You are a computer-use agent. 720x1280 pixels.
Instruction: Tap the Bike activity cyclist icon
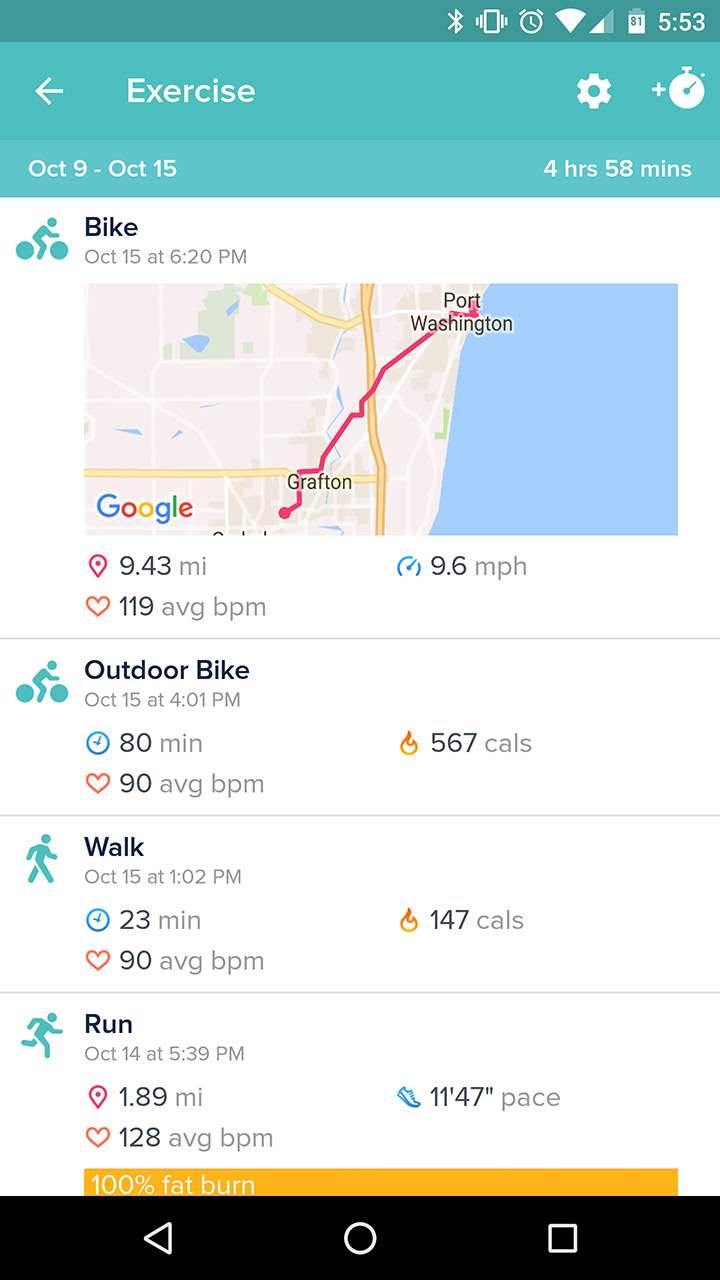click(x=42, y=240)
